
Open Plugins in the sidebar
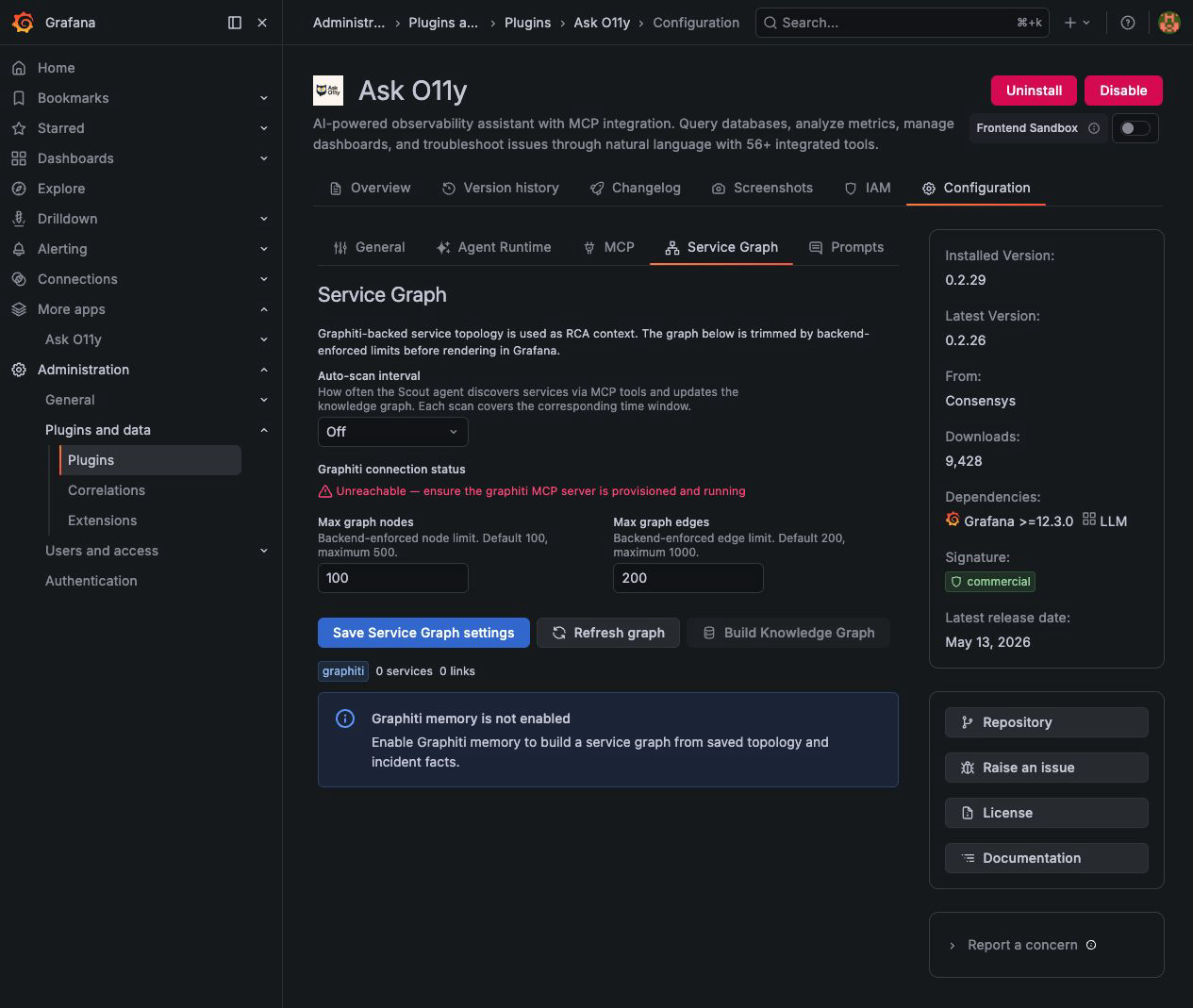pyautogui.click(x=151, y=460)
